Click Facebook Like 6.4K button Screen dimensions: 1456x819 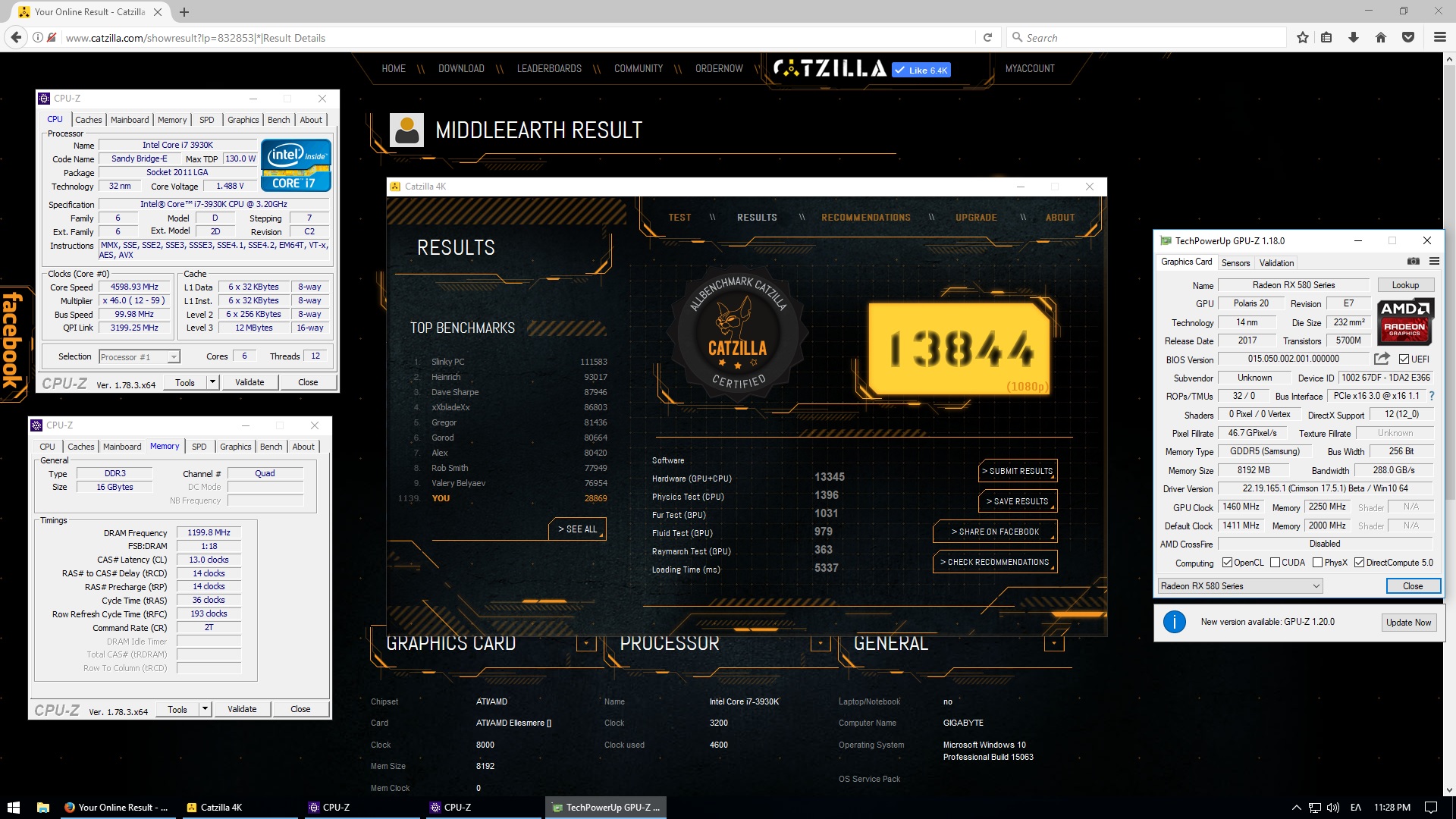click(x=921, y=70)
